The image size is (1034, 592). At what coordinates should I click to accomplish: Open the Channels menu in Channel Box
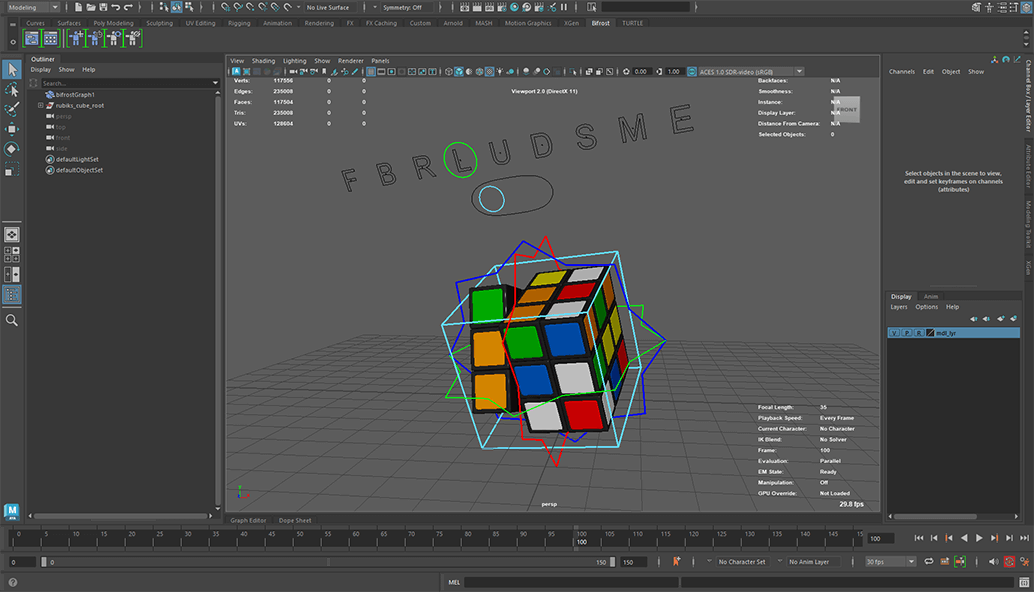(x=901, y=71)
